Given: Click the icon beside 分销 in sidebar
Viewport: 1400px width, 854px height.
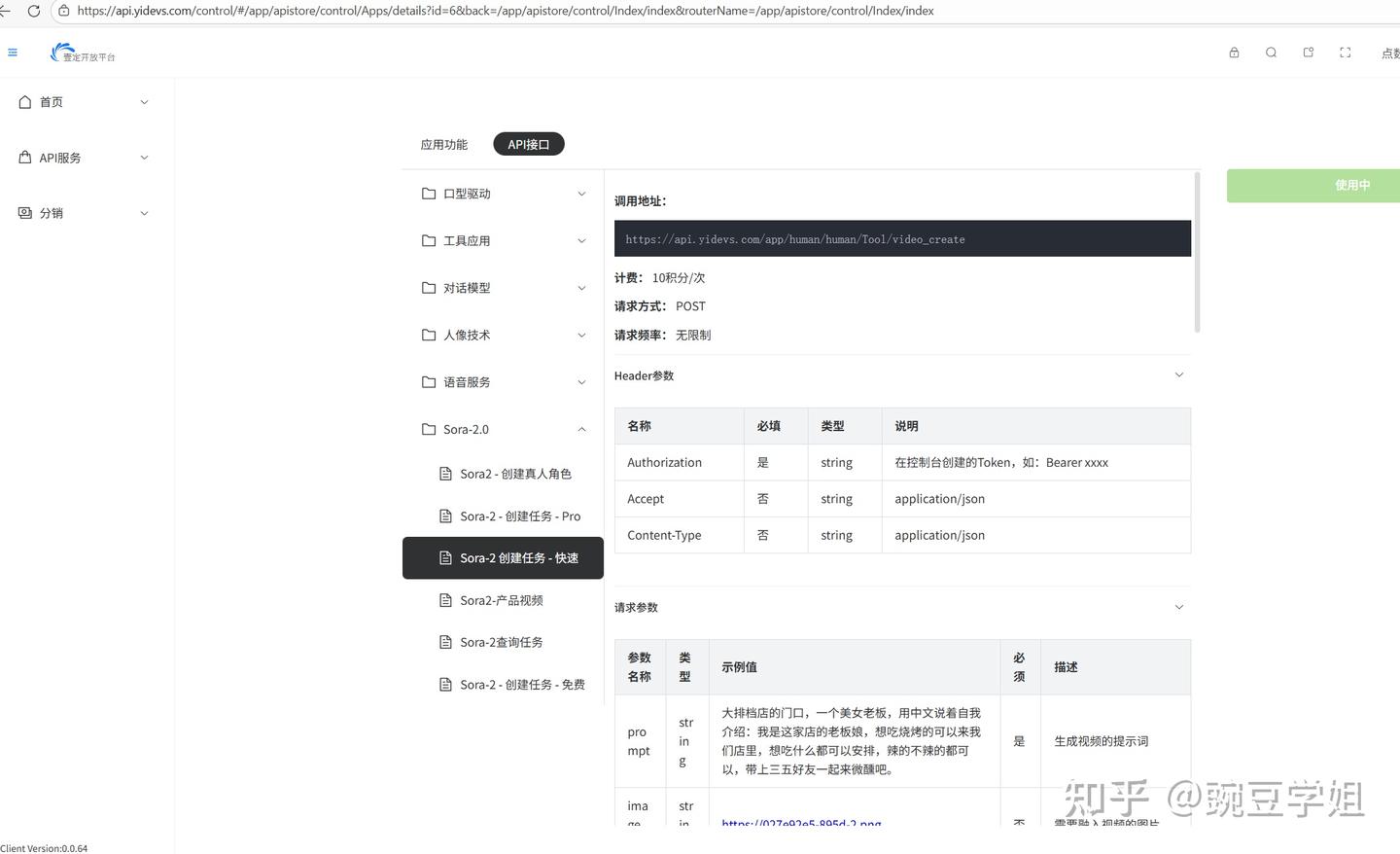Looking at the screenshot, I should (x=25, y=213).
